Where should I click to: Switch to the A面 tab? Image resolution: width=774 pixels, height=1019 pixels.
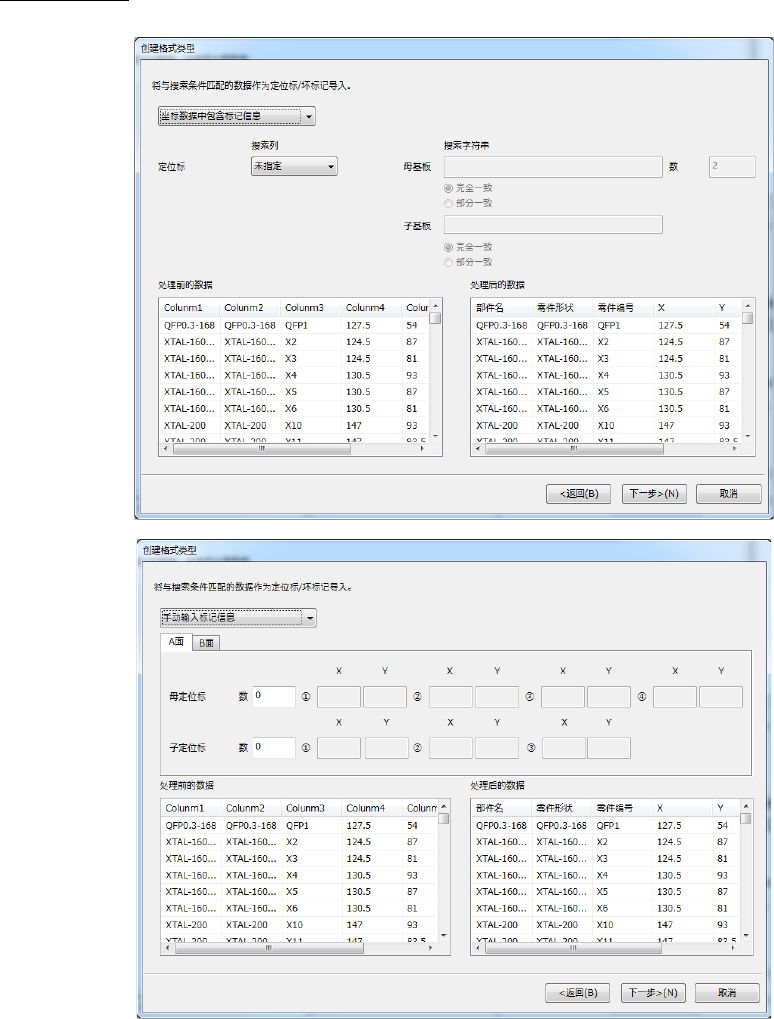(x=175, y=642)
